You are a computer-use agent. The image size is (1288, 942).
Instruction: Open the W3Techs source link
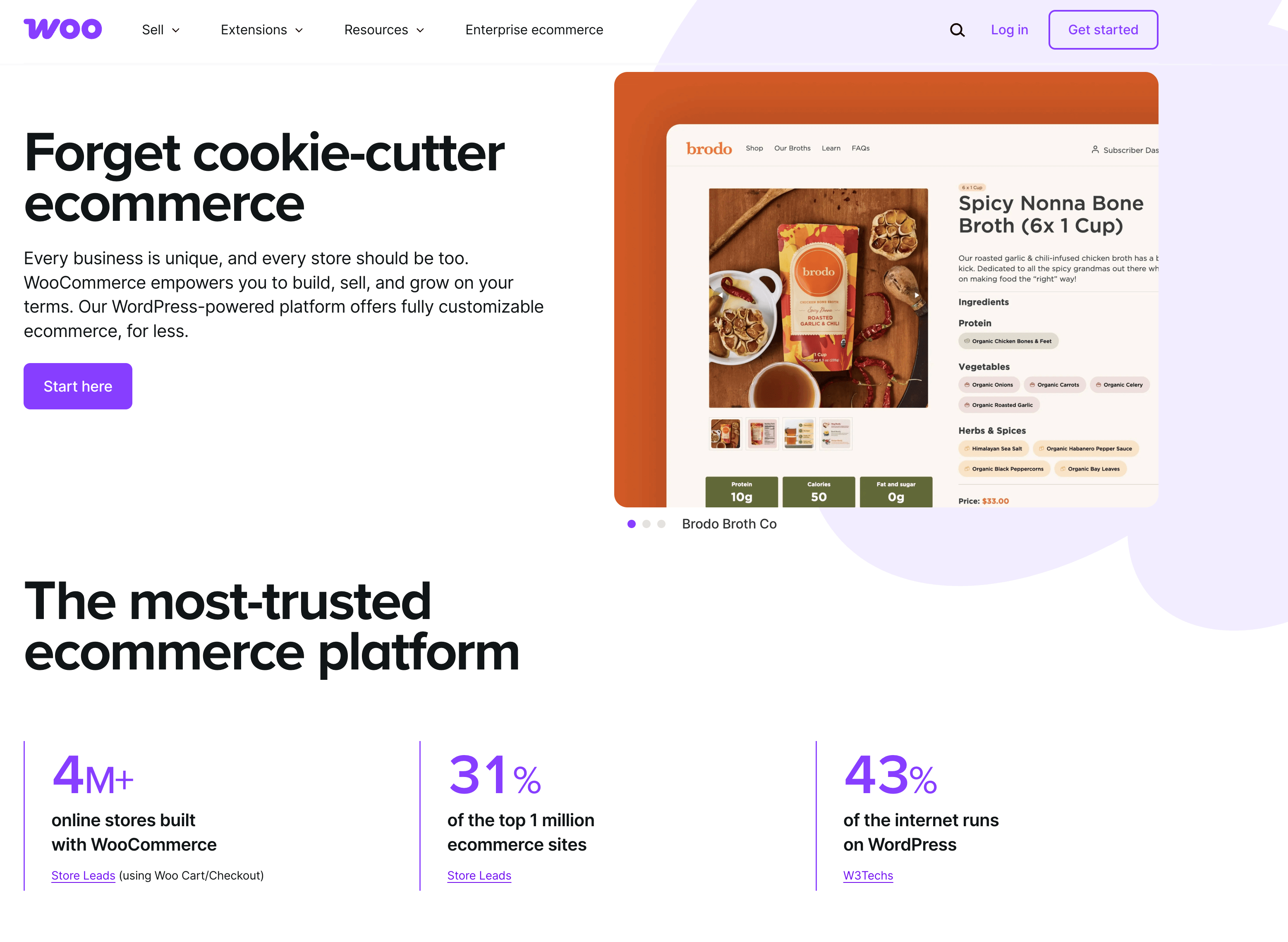pyautogui.click(x=868, y=875)
